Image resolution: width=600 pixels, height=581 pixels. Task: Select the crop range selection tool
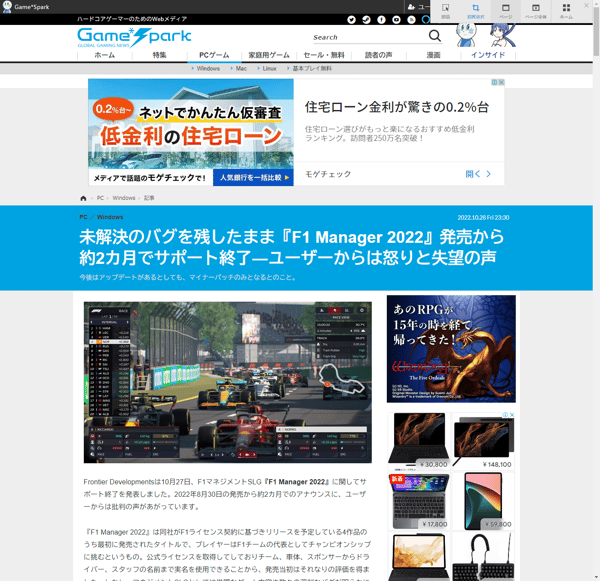(x=476, y=11)
